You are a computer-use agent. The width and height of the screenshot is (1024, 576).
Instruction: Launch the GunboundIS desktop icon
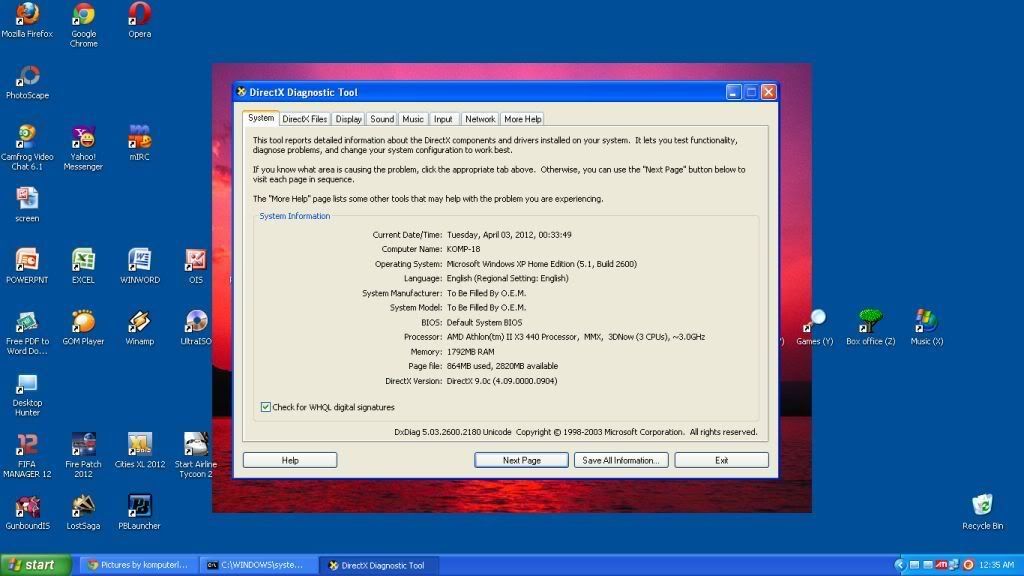point(27,513)
